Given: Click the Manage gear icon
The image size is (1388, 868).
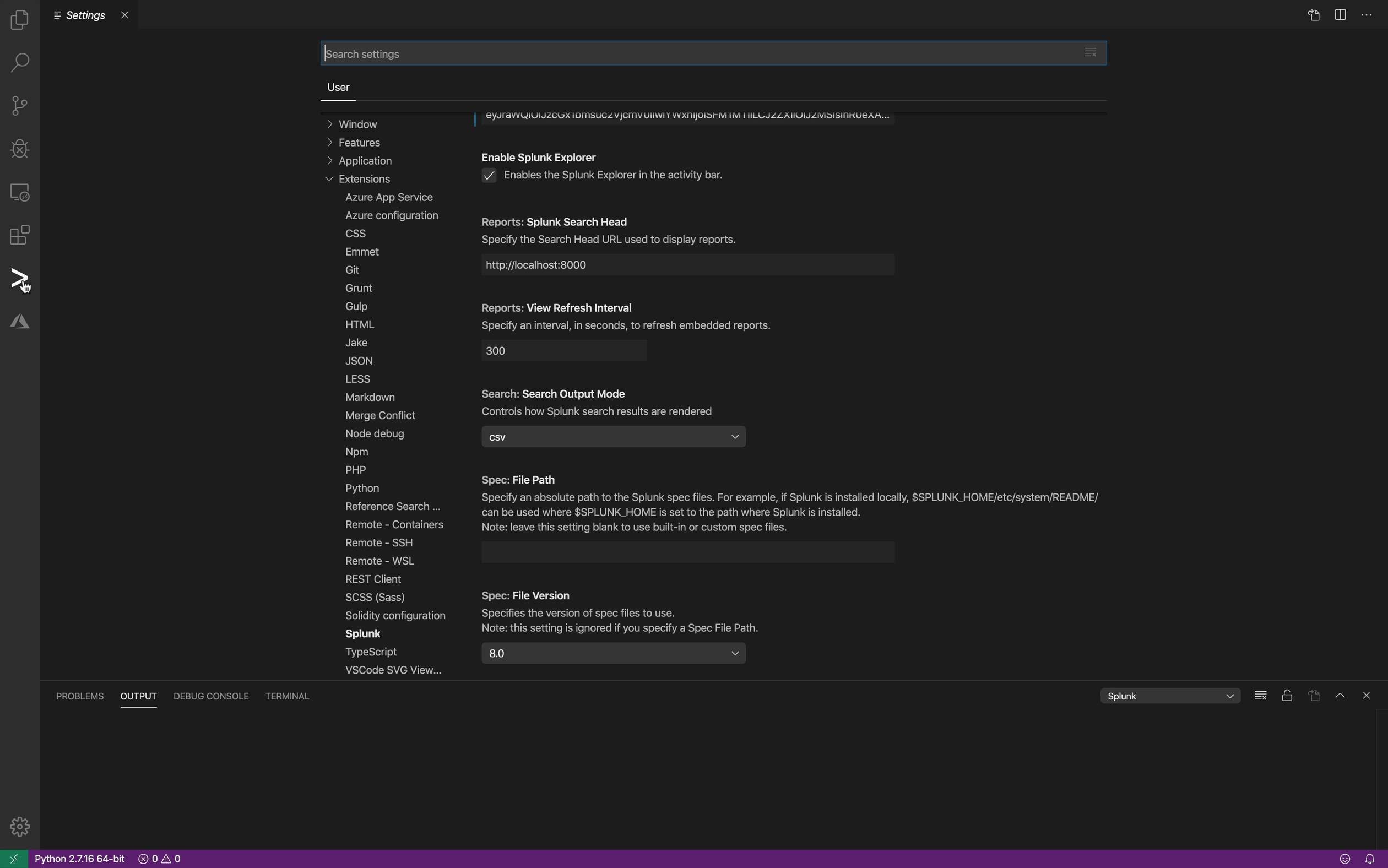Looking at the screenshot, I should [x=19, y=826].
